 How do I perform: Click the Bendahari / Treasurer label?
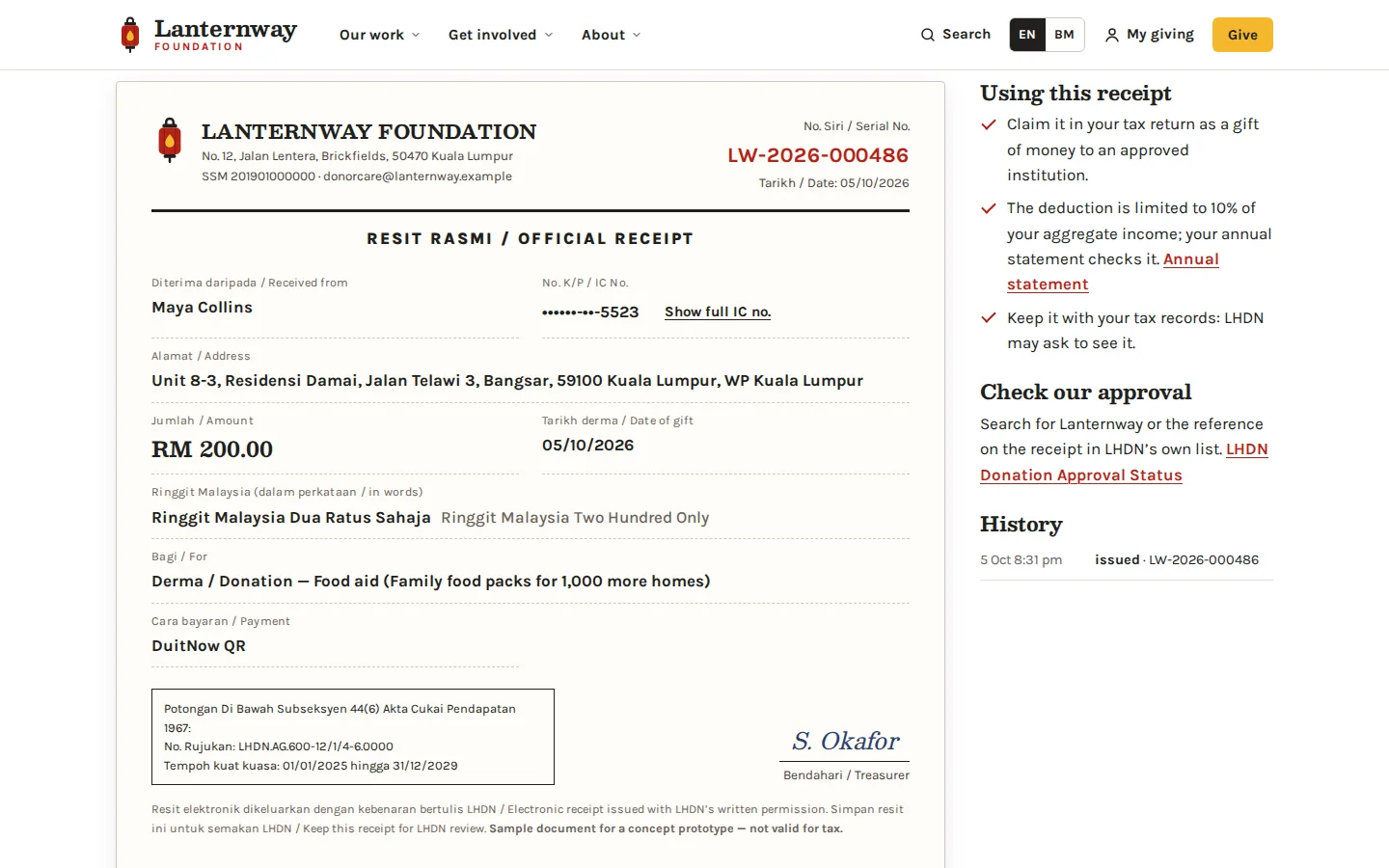click(x=846, y=775)
